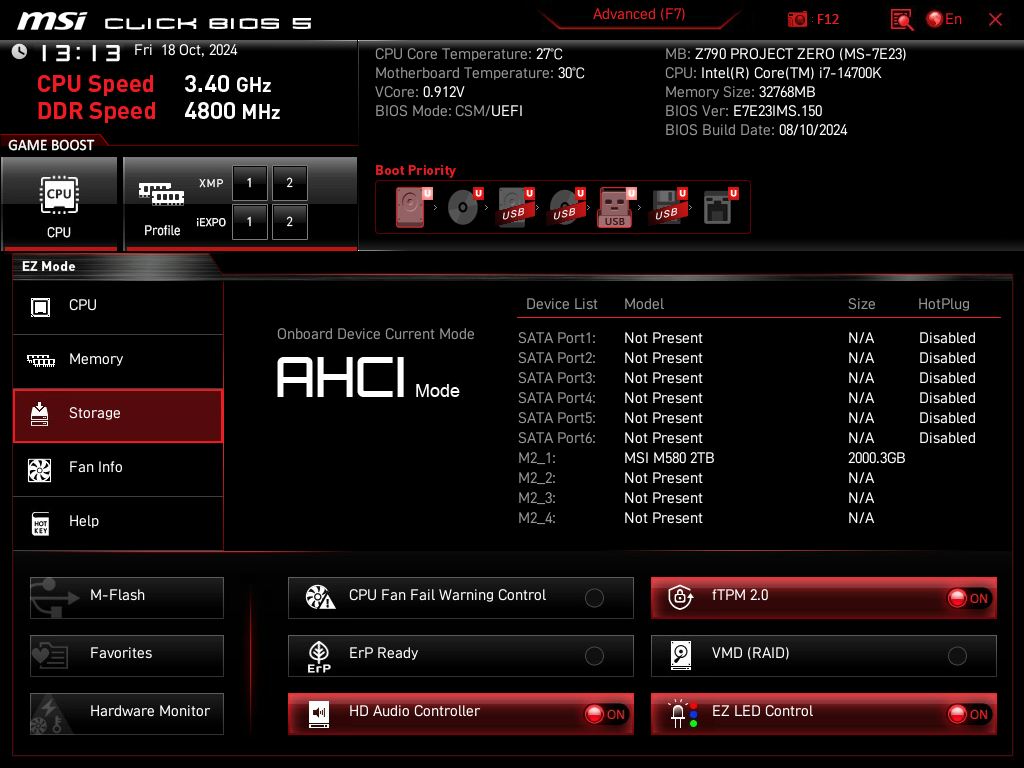
Task: Select the highlighted USB key boot icon
Action: (x=616, y=208)
